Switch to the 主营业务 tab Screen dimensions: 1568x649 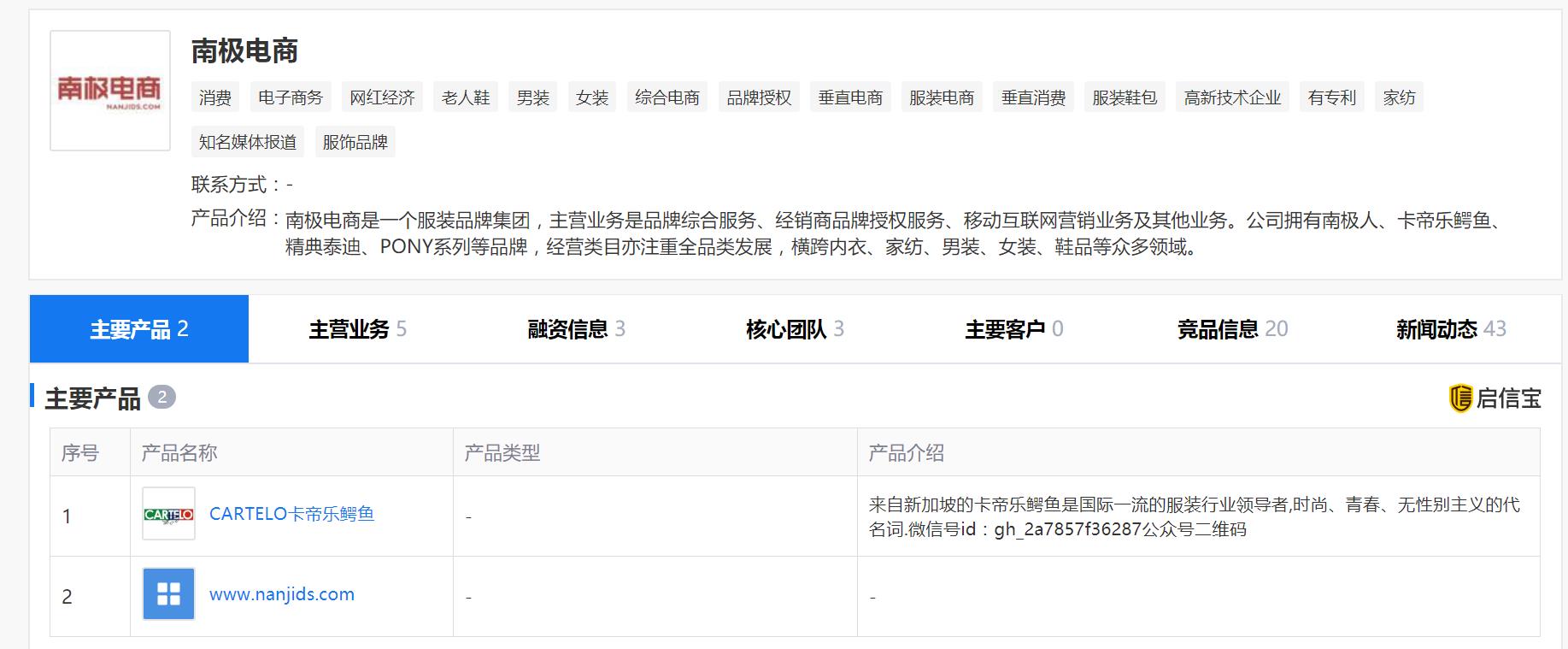click(358, 329)
